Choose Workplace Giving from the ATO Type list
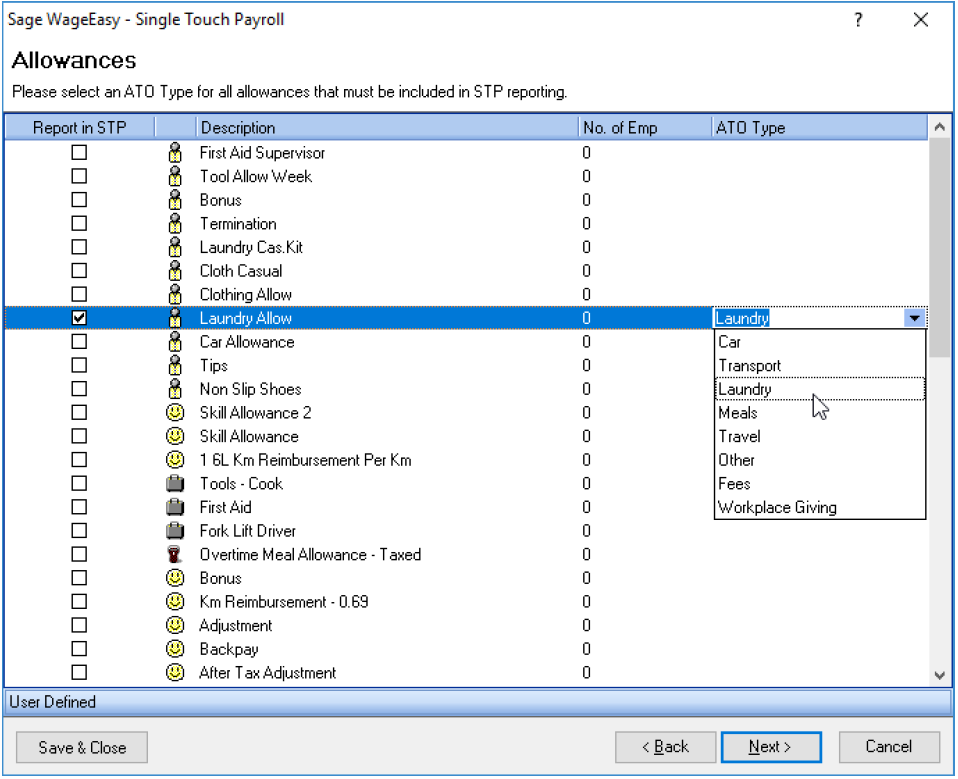 (820, 507)
